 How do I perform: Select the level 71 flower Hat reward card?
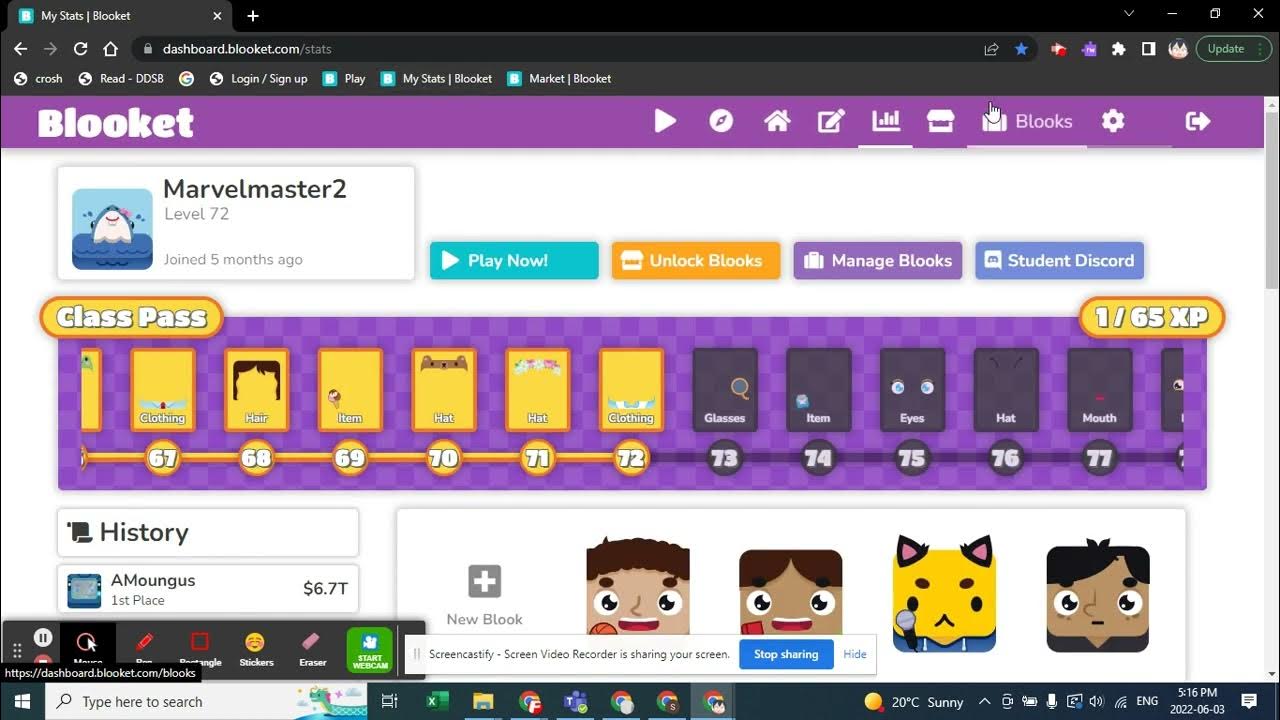pos(538,390)
